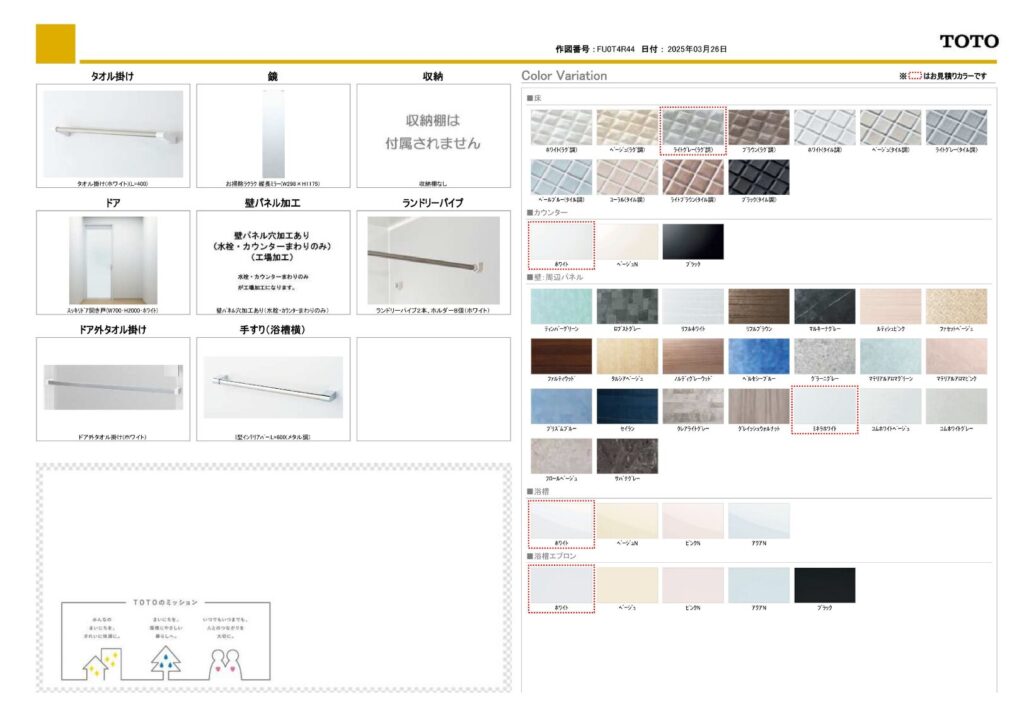Click the Color Variation heading
This screenshot has width=1024, height=709.
point(564,76)
